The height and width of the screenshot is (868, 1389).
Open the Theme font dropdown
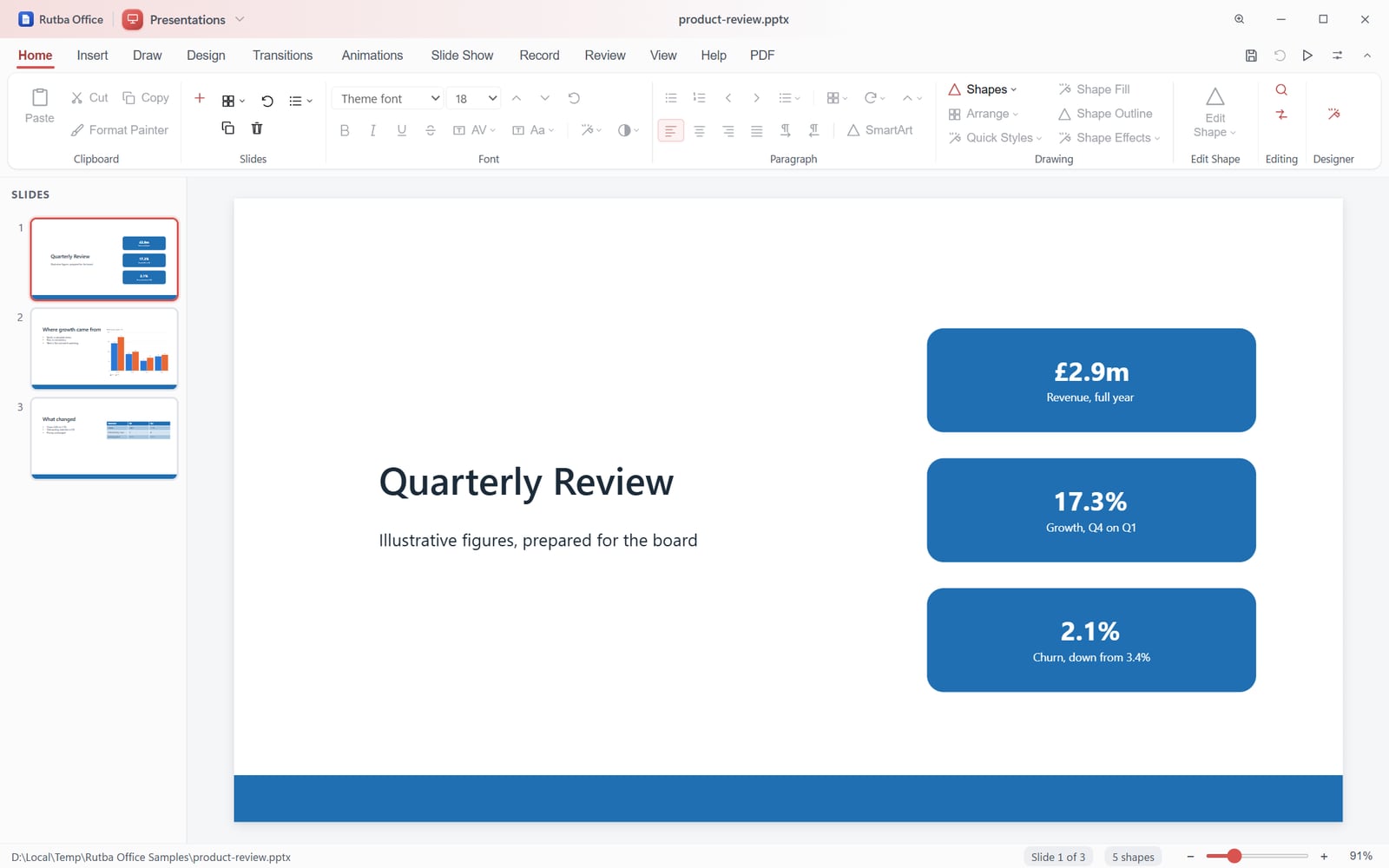click(387, 98)
